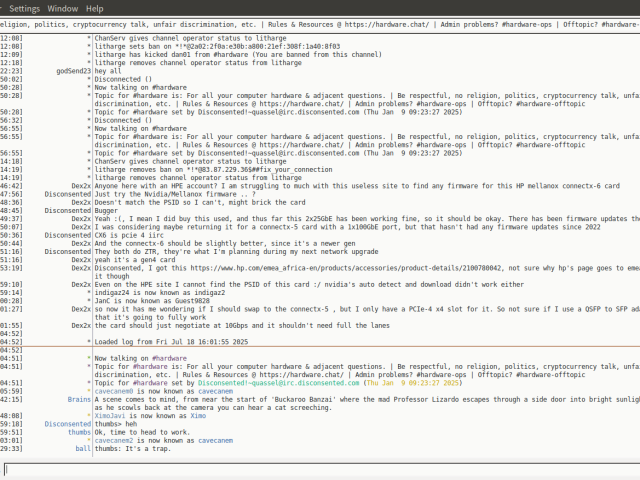
Task: Select 'Ok, time to head to work.' message
Action: tap(142, 432)
